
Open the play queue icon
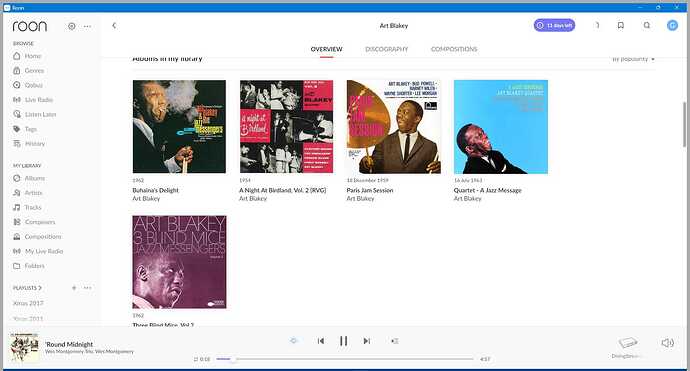click(x=395, y=341)
